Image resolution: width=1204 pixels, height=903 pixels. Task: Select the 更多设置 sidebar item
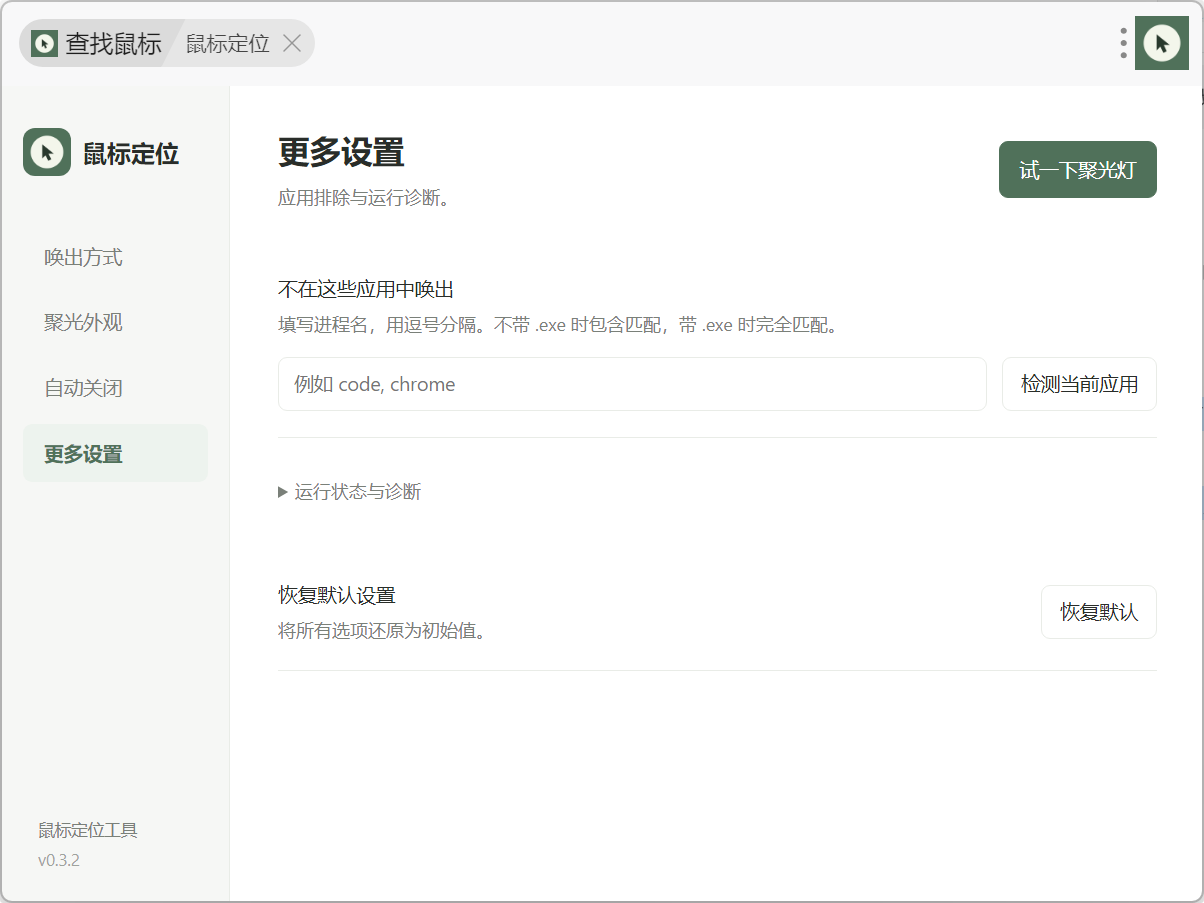click(115, 453)
